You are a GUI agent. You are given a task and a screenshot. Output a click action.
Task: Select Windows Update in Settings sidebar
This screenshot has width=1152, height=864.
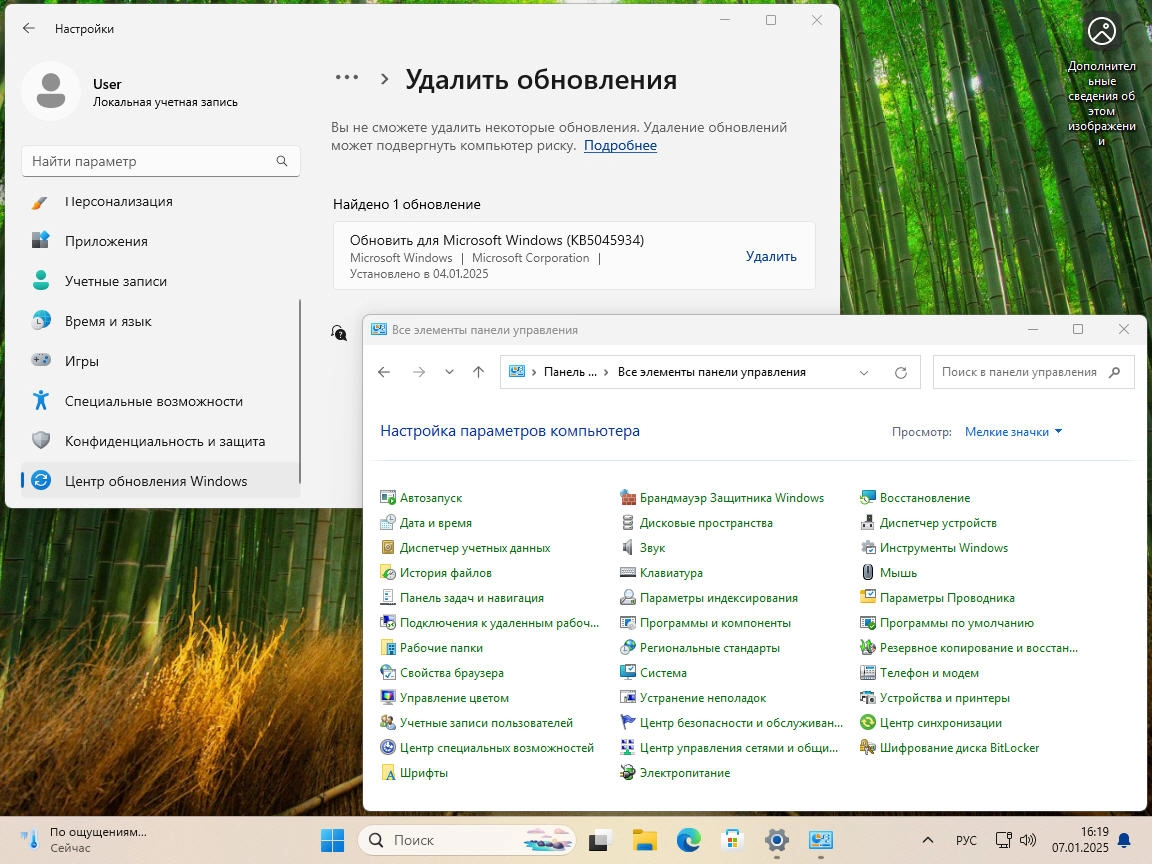point(156,481)
